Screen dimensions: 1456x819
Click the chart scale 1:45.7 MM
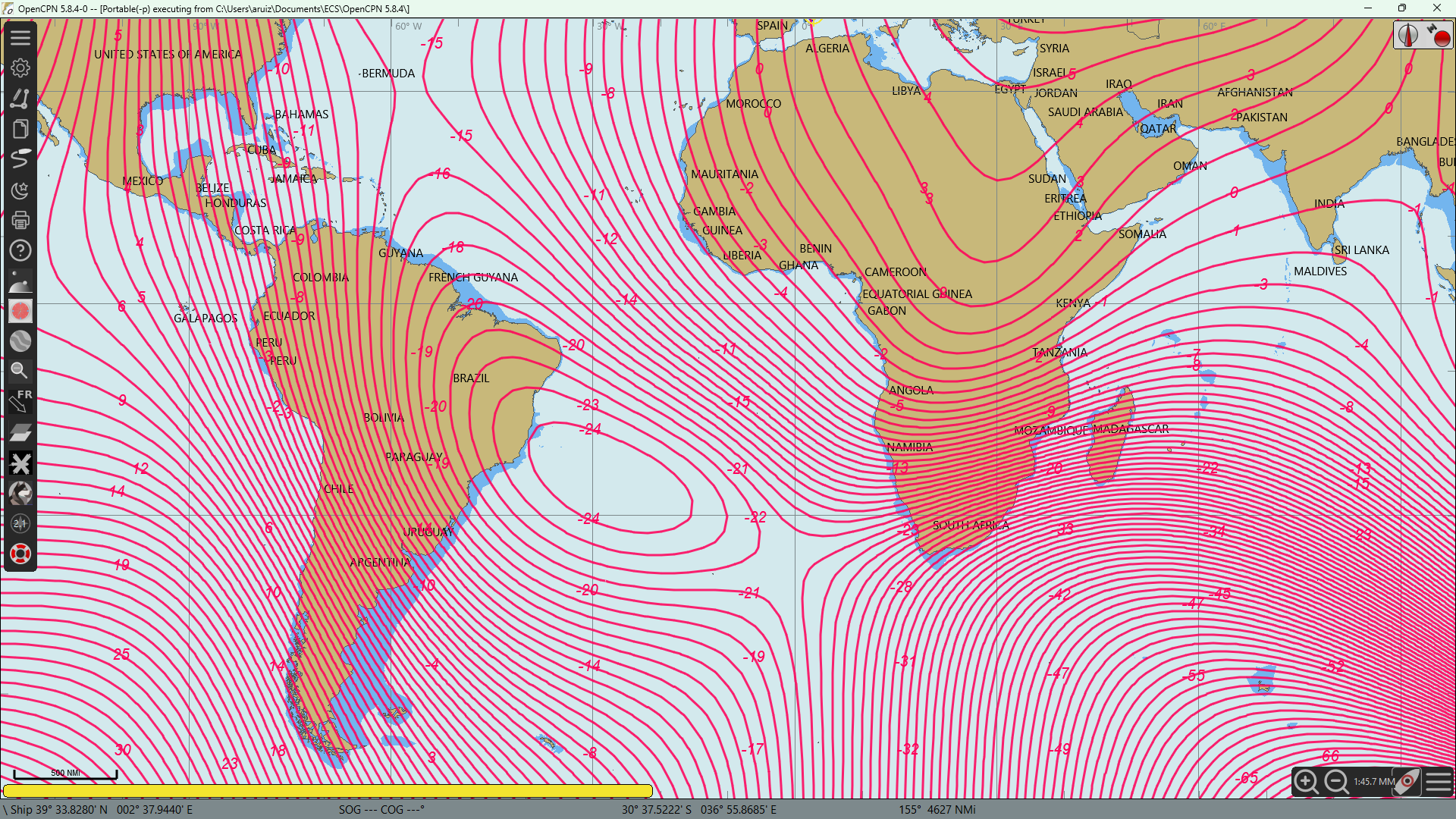(1374, 781)
